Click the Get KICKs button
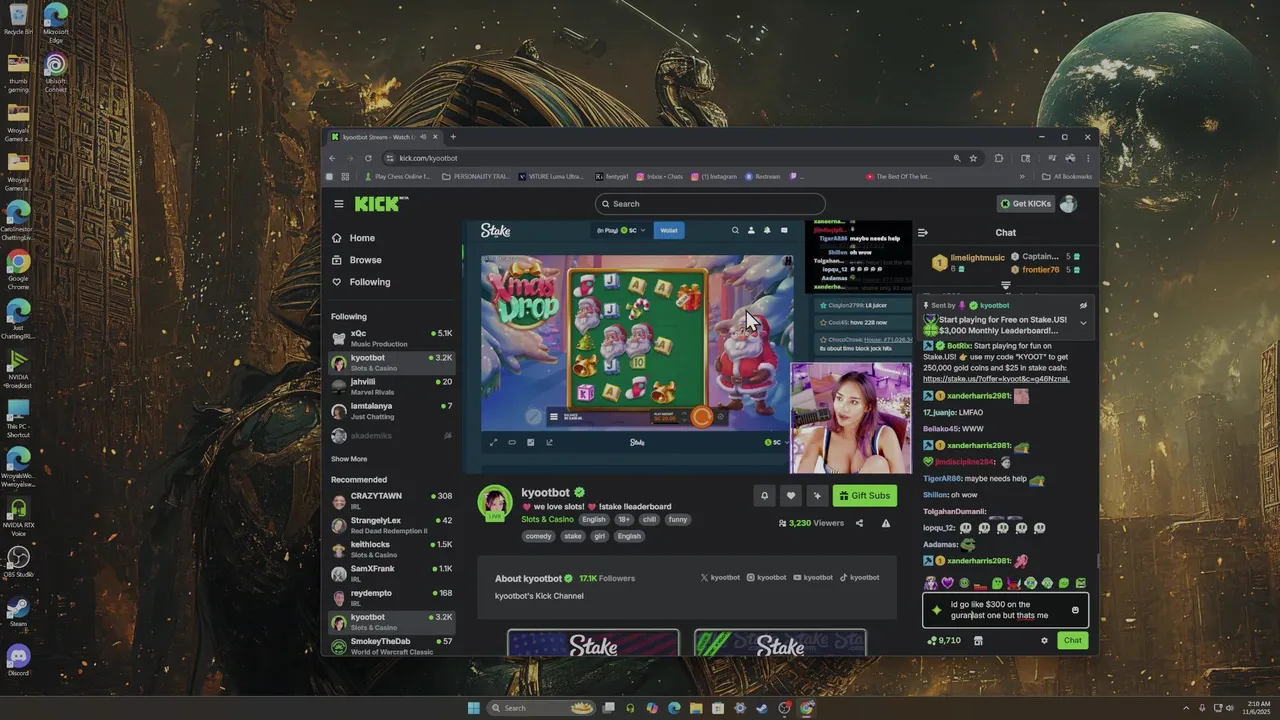This screenshot has height=720, width=1280. (x=1025, y=204)
